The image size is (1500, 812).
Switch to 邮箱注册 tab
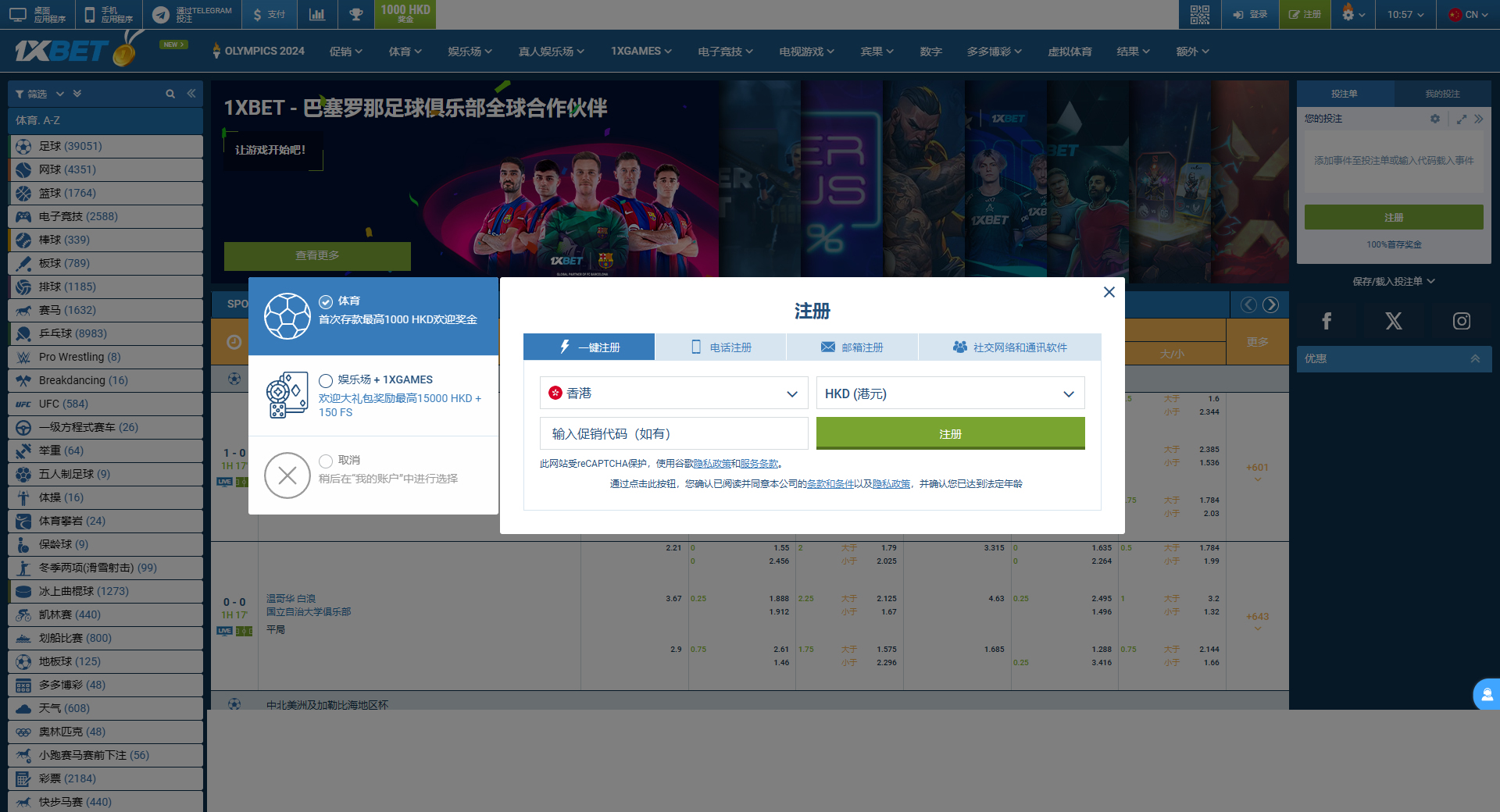(852, 347)
